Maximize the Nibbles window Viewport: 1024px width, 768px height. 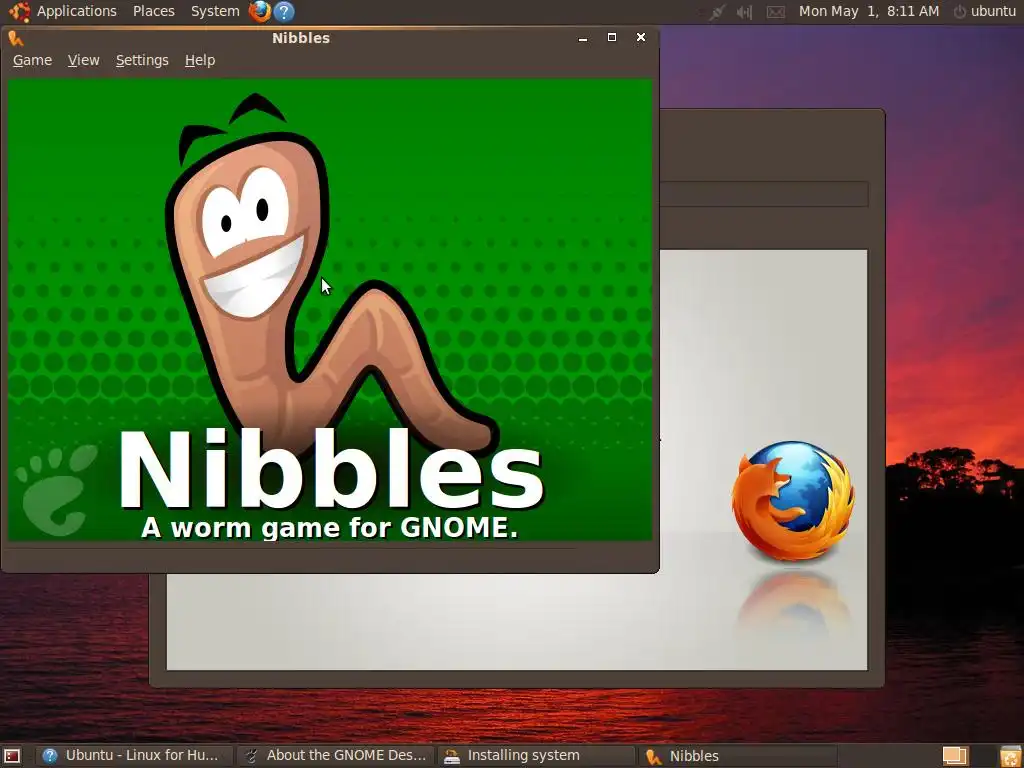pyautogui.click(x=612, y=37)
